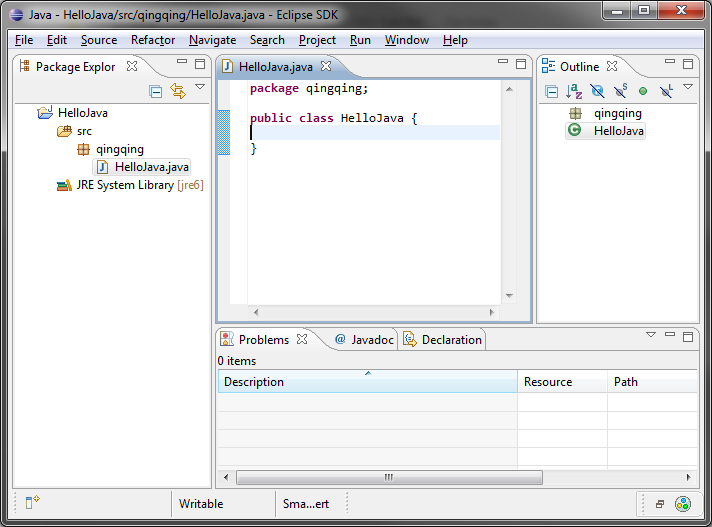This screenshot has width=712, height=527.
Task: Switch to the Declaration tab
Action: pyautogui.click(x=442, y=340)
